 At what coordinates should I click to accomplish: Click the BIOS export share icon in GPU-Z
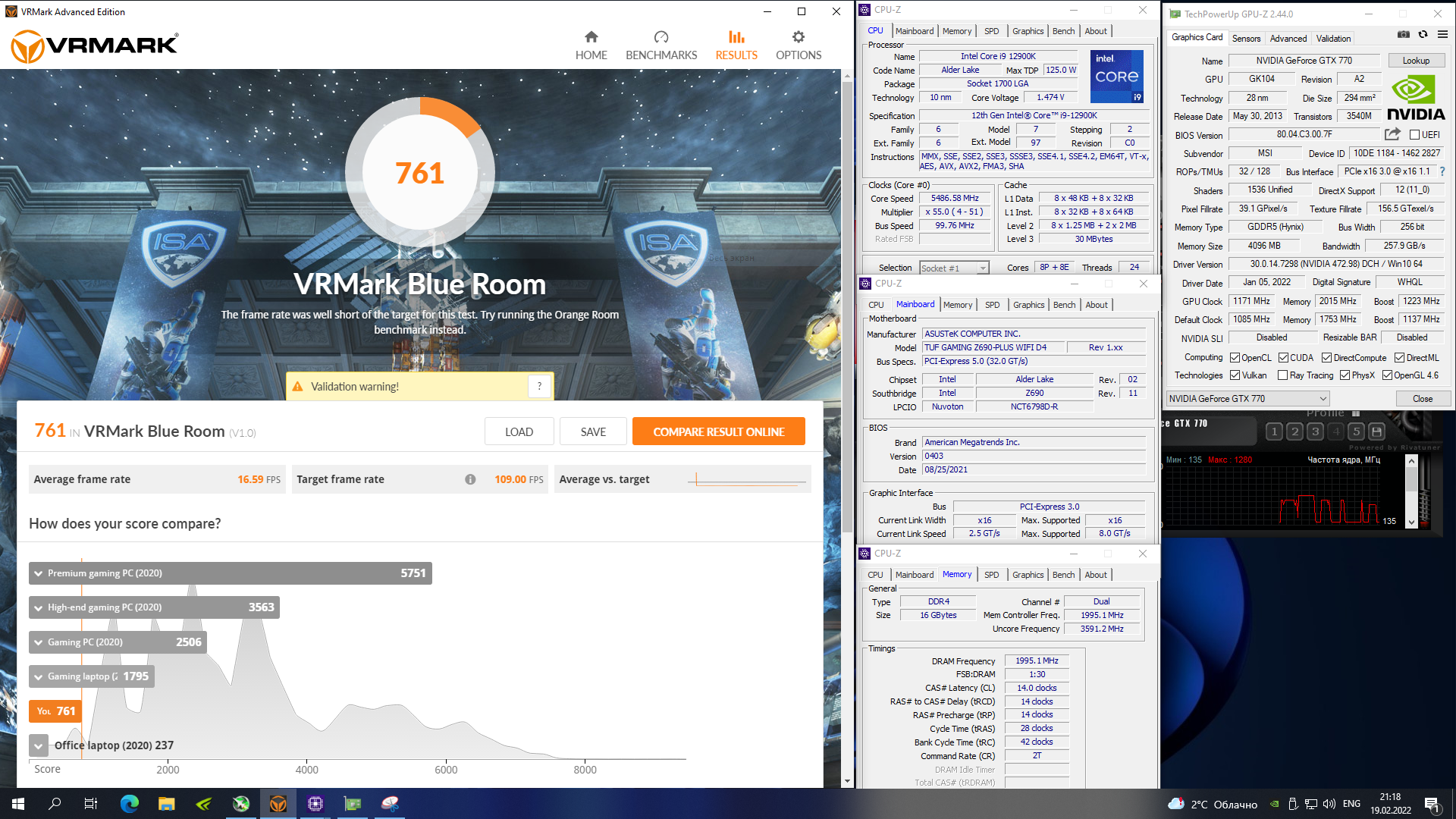click(x=1392, y=134)
